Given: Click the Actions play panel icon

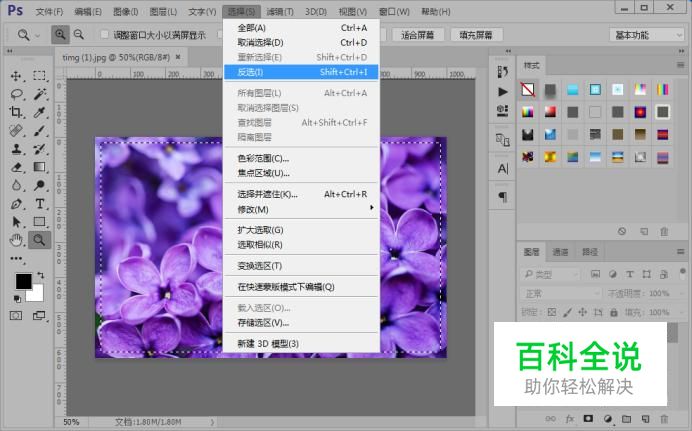Looking at the screenshot, I should 503,92.
